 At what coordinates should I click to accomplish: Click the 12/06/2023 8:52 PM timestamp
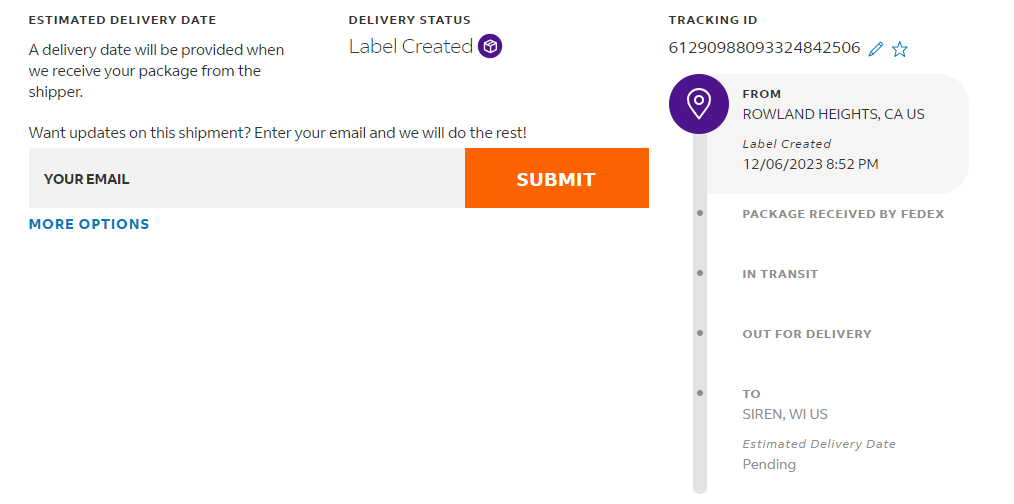tap(810, 164)
